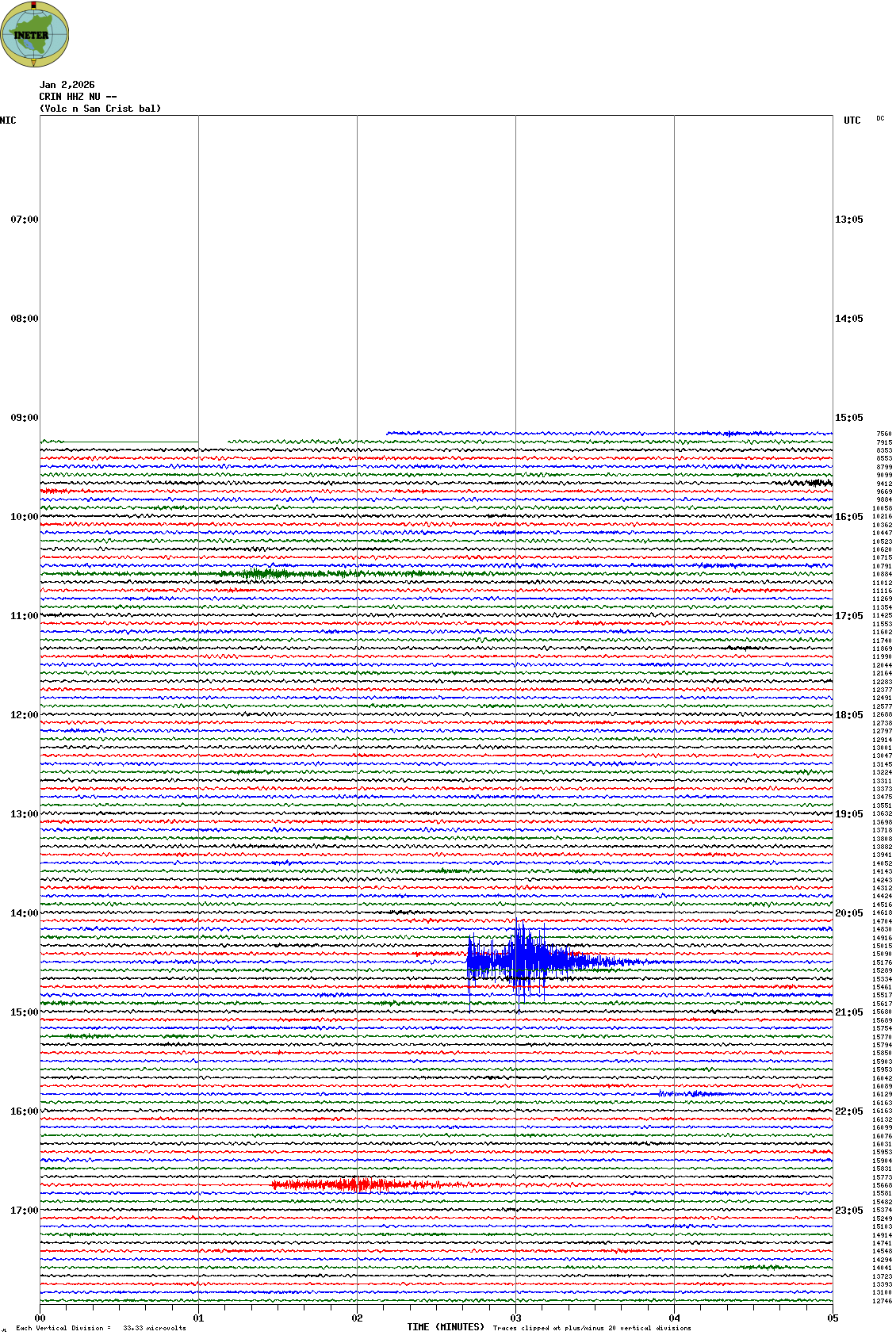Click the Traces clipped footer note

point(592,1328)
